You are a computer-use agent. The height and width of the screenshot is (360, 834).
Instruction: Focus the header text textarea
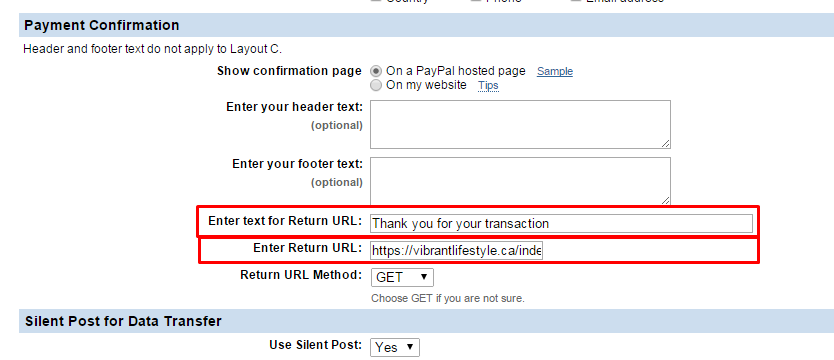[520, 124]
